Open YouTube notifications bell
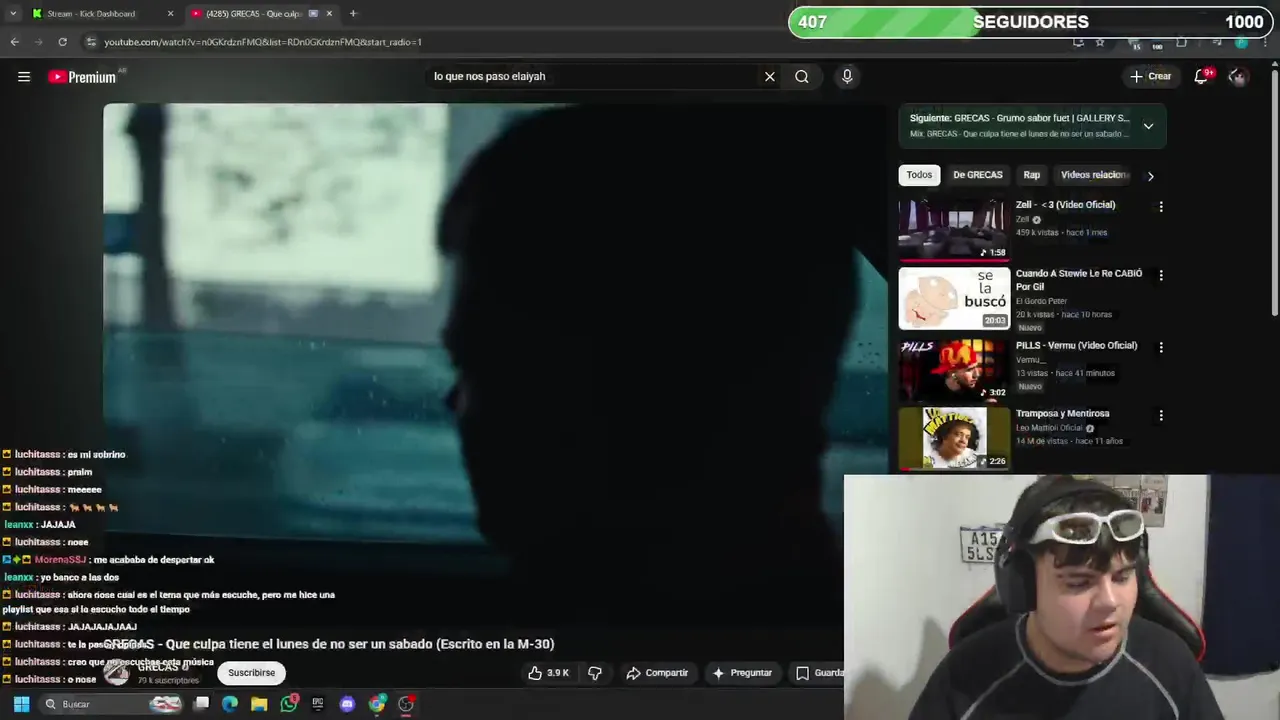This screenshot has height=720, width=1280. pyautogui.click(x=1201, y=77)
